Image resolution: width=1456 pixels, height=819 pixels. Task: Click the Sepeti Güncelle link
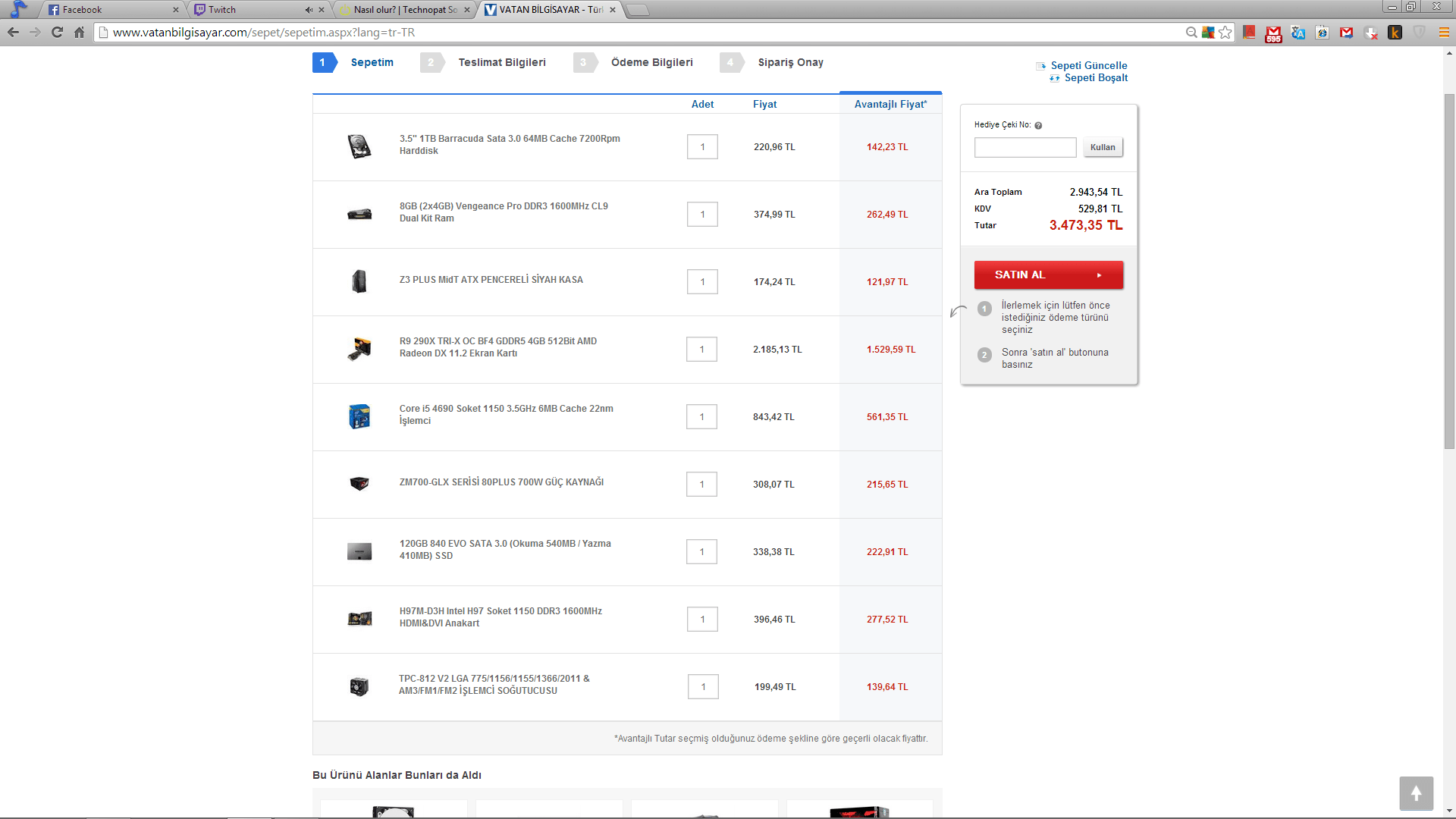[x=1088, y=66]
